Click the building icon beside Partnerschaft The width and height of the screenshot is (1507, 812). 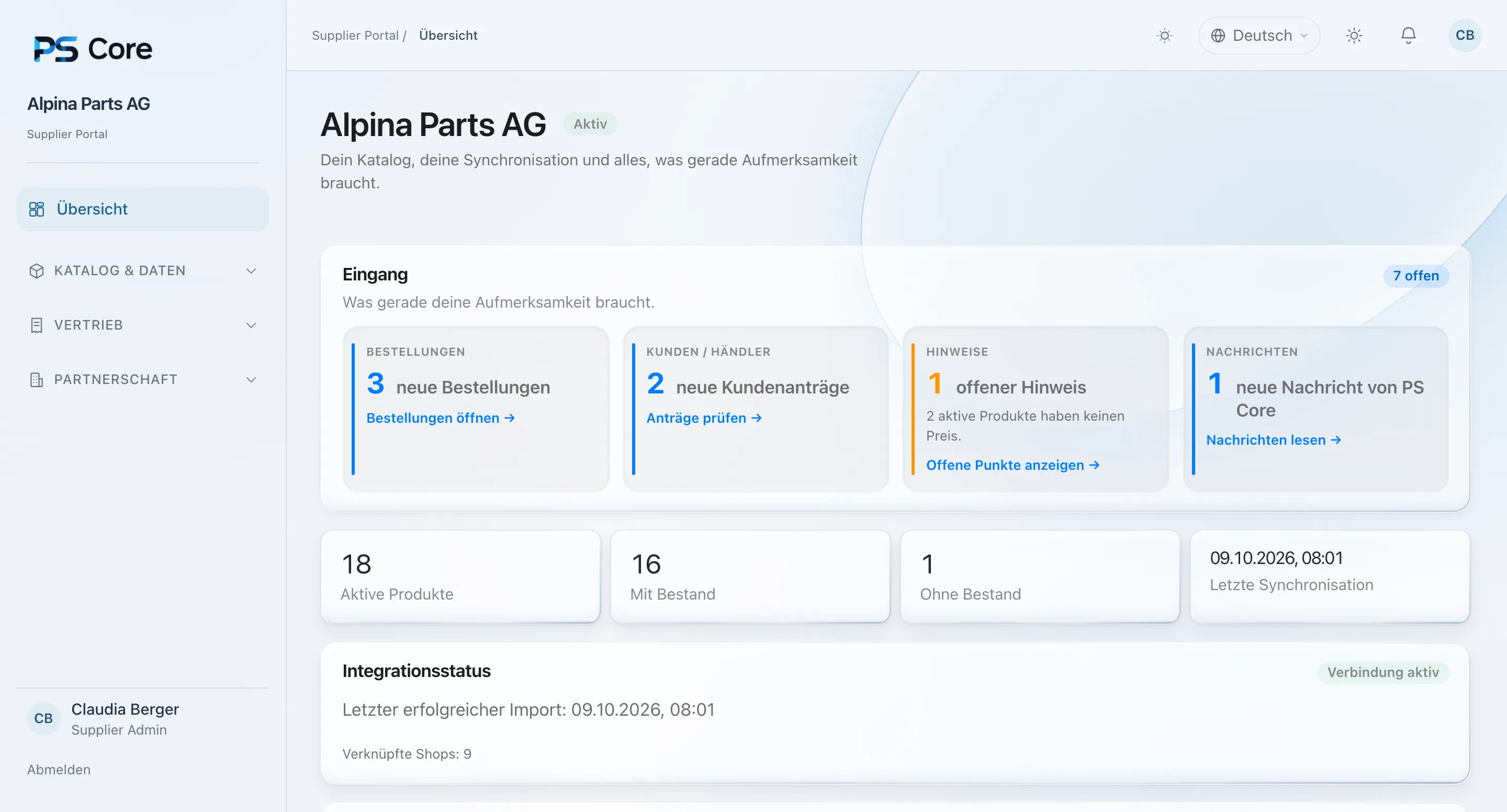36,380
